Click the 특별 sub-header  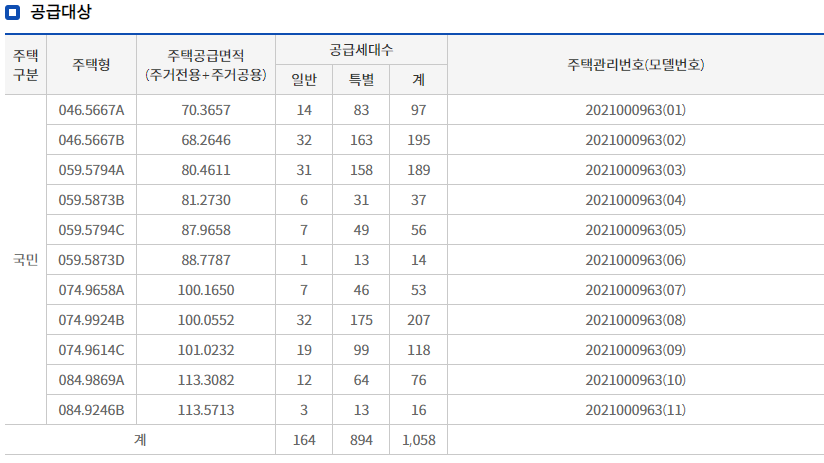click(361, 80)
